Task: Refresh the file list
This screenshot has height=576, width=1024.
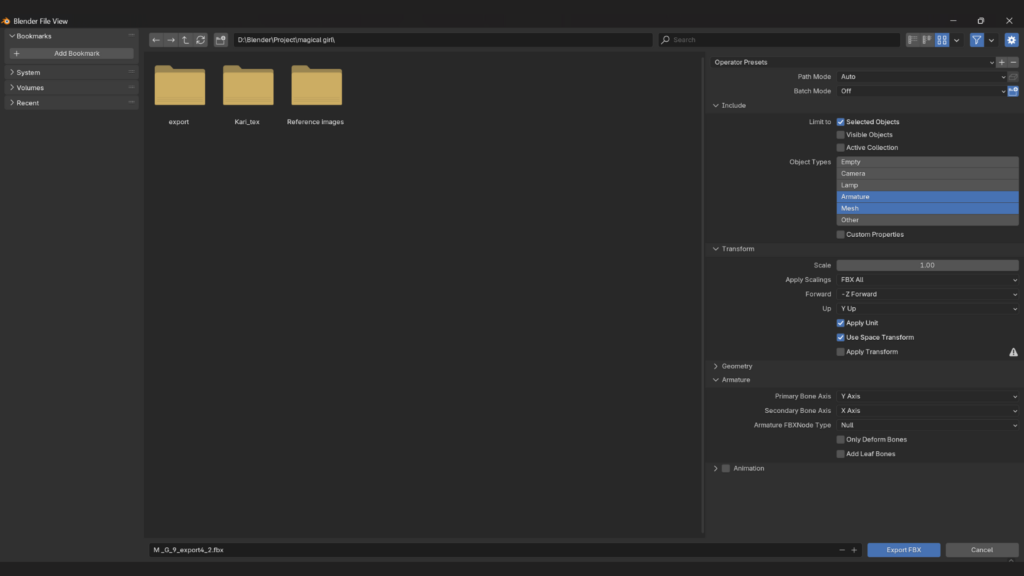Action: (x=200, y=40)
